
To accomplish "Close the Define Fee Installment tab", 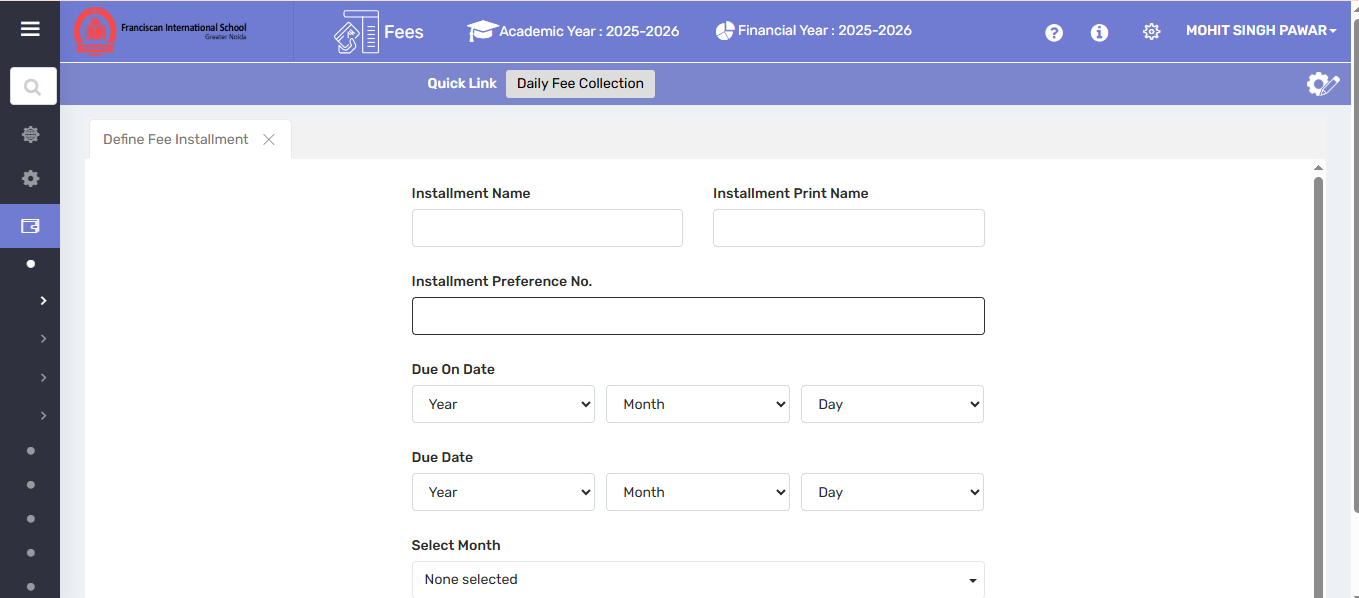I will coord(269,140).
